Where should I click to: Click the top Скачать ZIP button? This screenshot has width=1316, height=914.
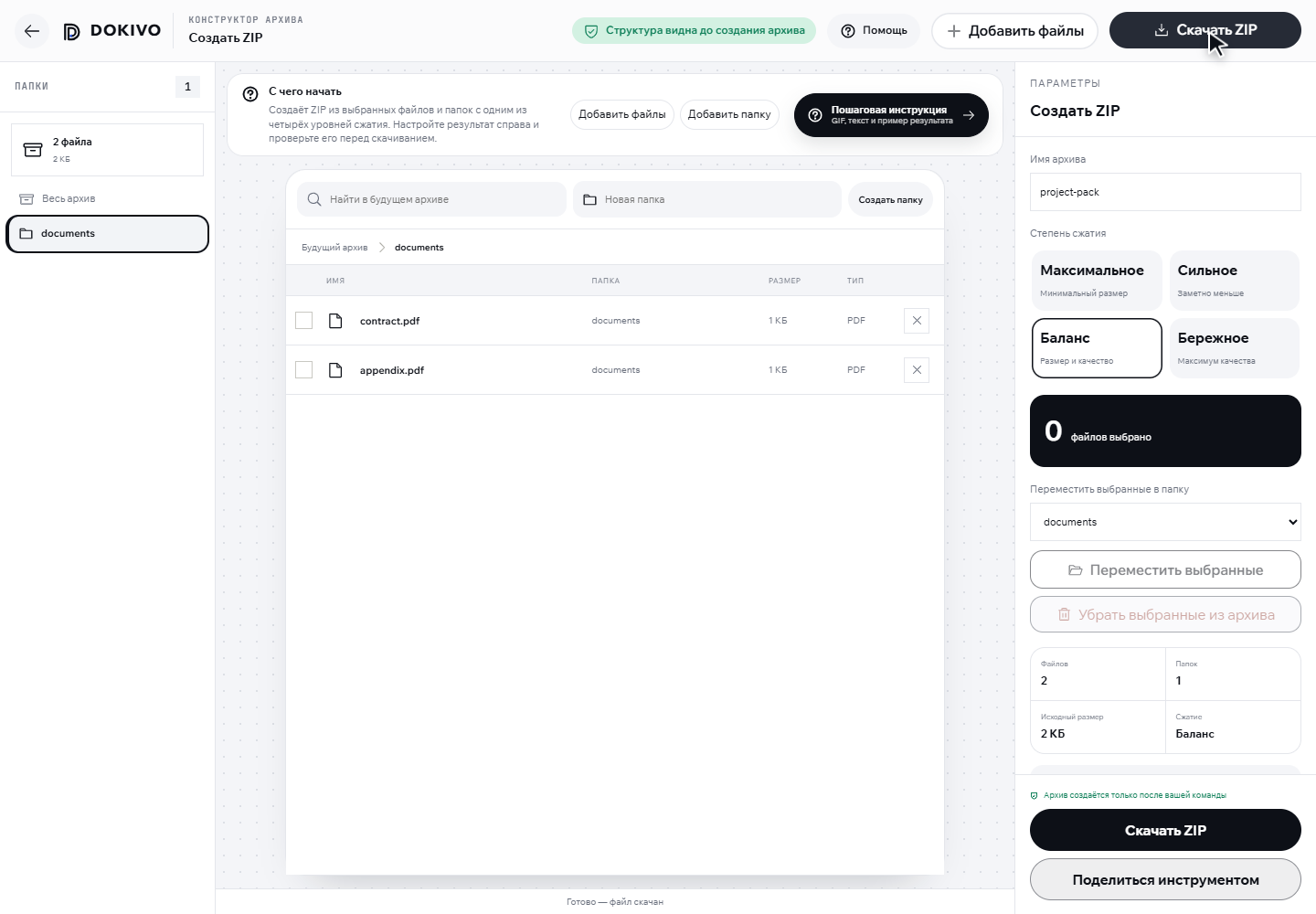[1205, 30]
